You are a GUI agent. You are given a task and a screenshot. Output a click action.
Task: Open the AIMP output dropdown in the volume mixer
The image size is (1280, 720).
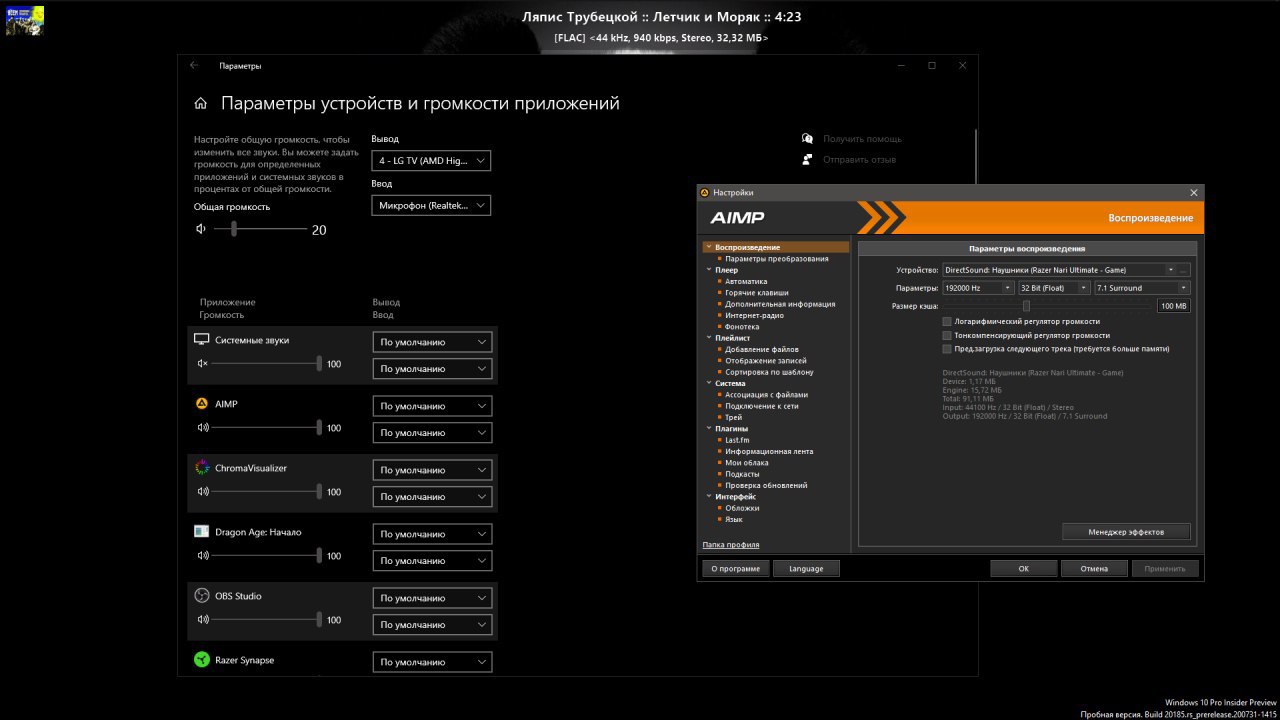click(432, 406)
